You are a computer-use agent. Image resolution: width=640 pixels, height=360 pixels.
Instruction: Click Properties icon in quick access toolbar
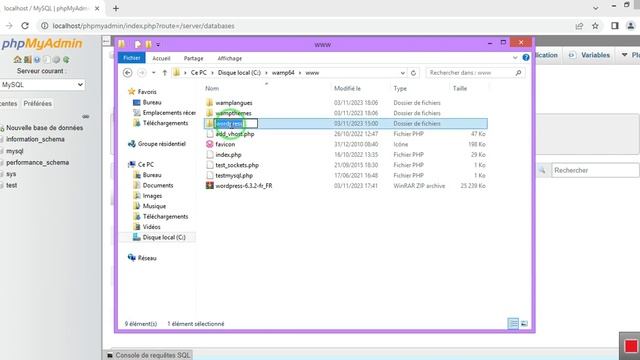138,44
